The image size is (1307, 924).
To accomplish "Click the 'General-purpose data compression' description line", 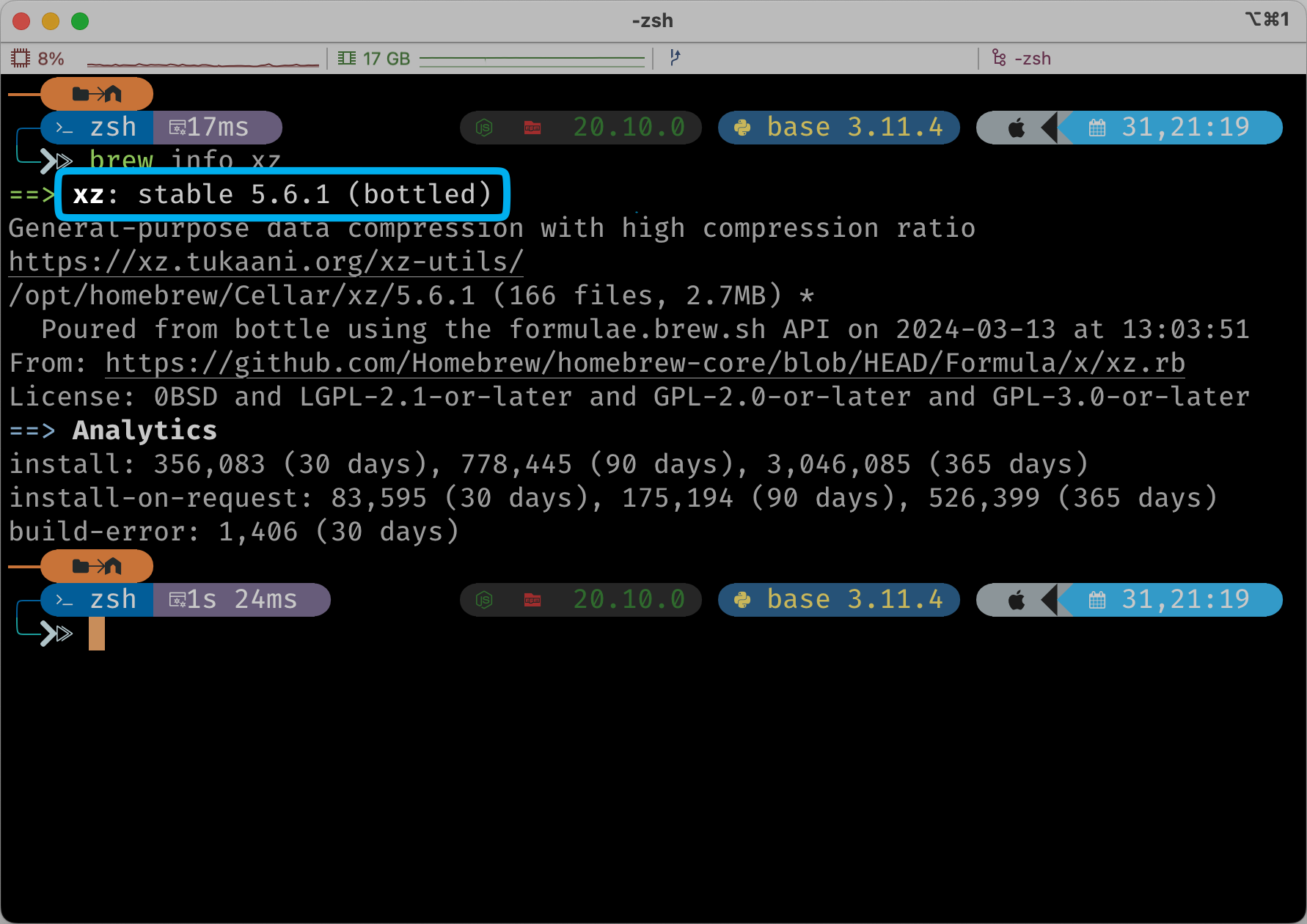I will (x=492, y=229).
